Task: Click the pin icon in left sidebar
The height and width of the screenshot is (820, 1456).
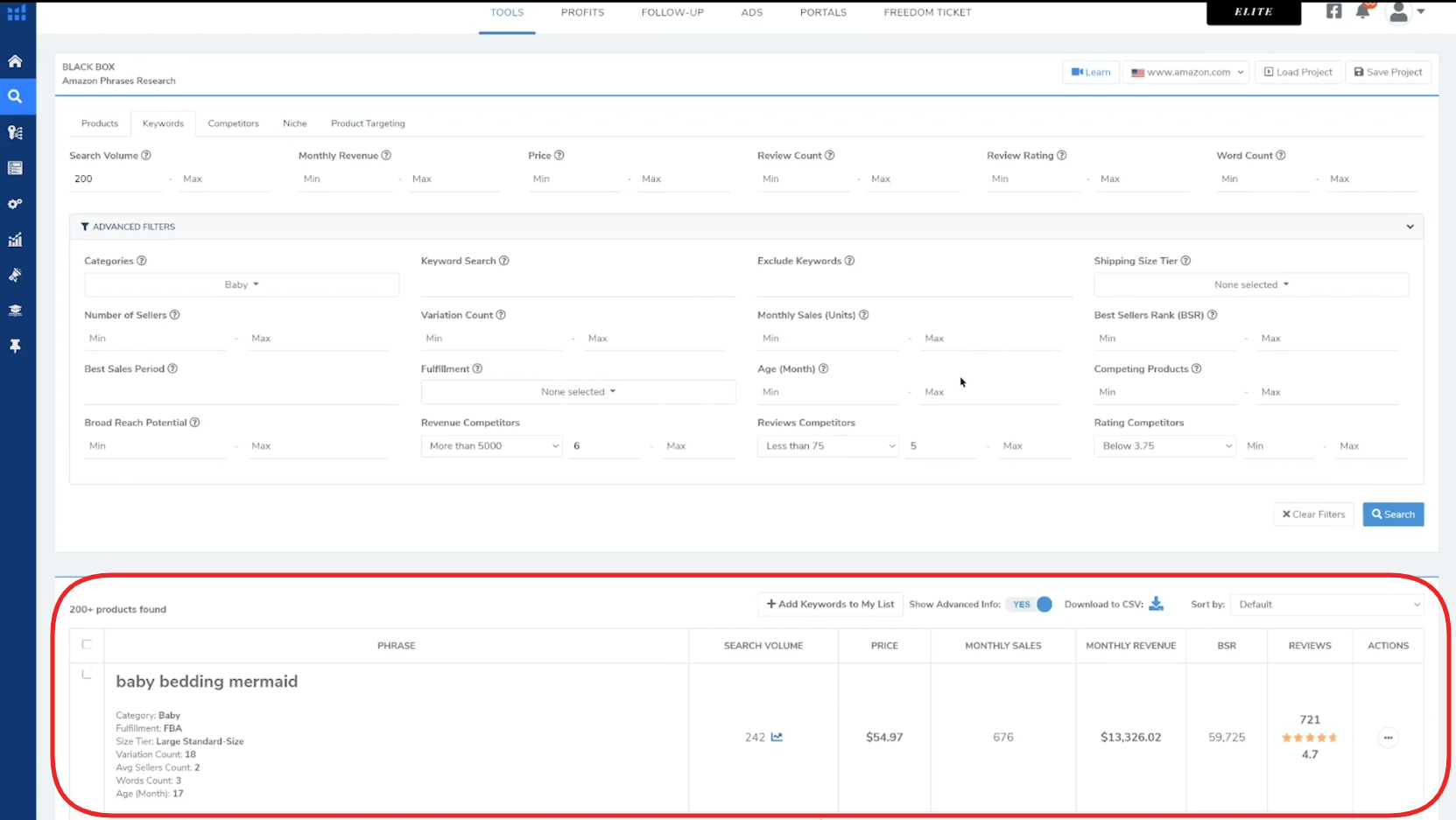Action: pyautogui.click(x=15, y=347)
